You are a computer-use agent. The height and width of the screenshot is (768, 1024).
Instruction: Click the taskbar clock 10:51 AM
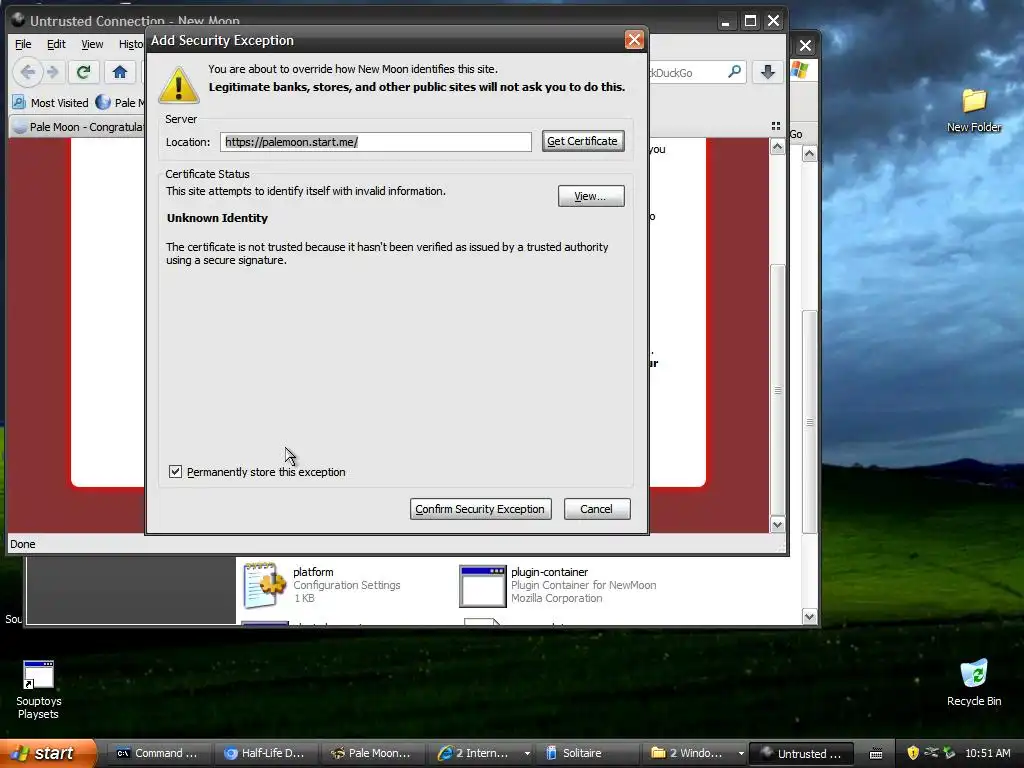click(987, 753)
